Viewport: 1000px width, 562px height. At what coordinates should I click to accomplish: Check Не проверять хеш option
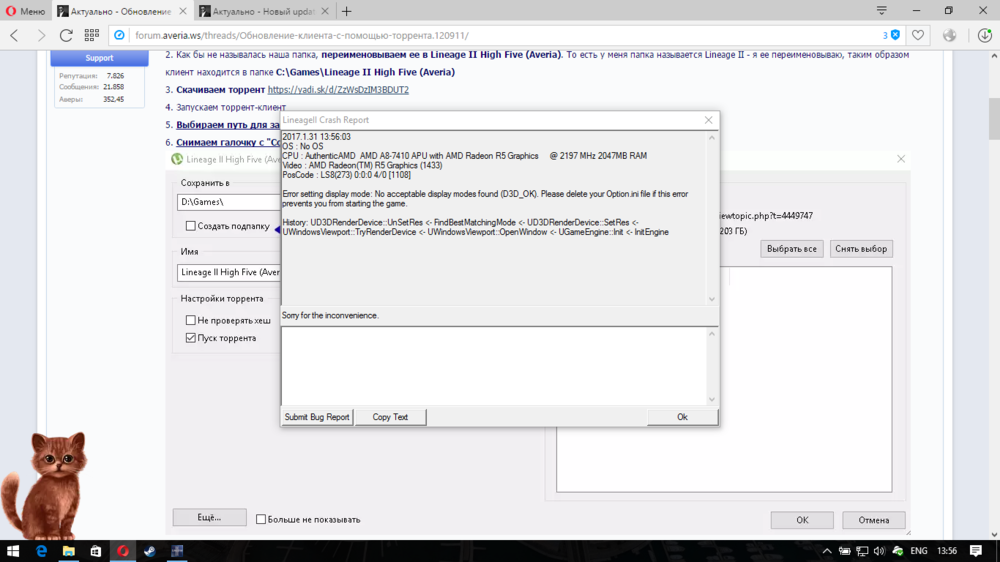(191, 320)
